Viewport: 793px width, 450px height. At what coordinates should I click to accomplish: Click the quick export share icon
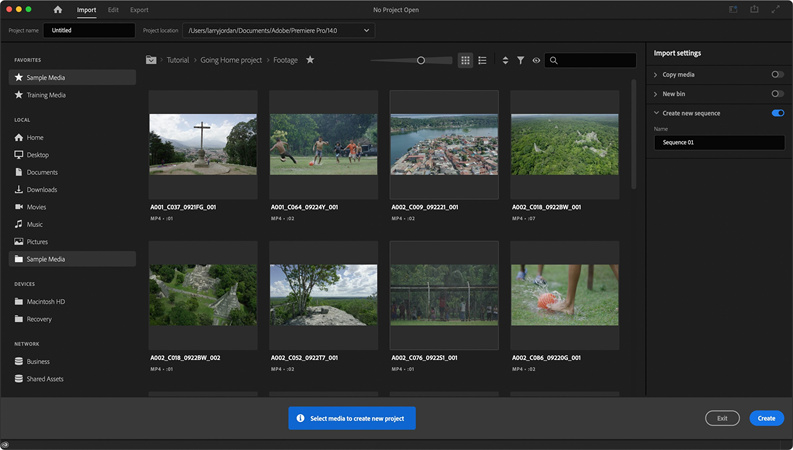pos(754,9)
